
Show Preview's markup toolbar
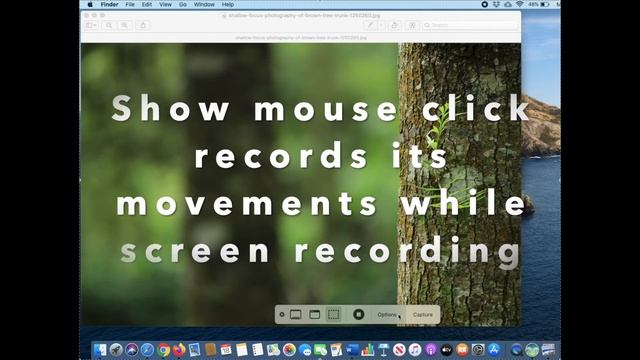pos(412,25)
